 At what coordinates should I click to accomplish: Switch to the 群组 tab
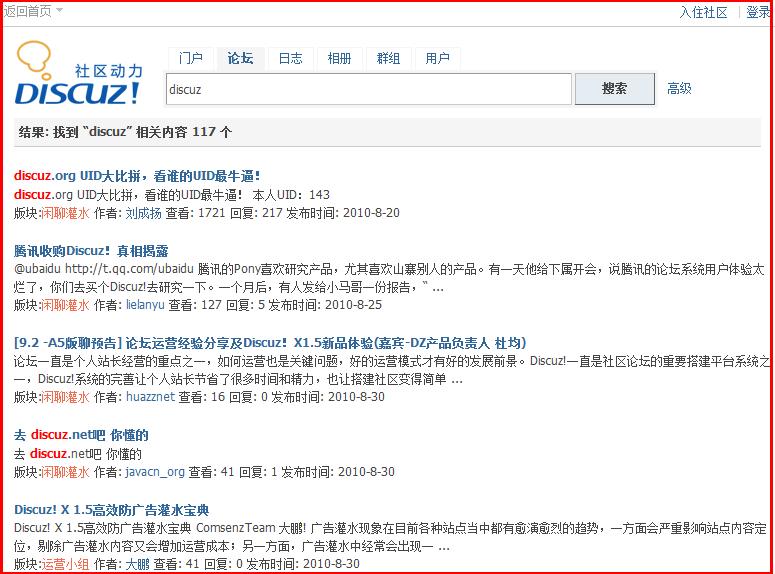388,58
